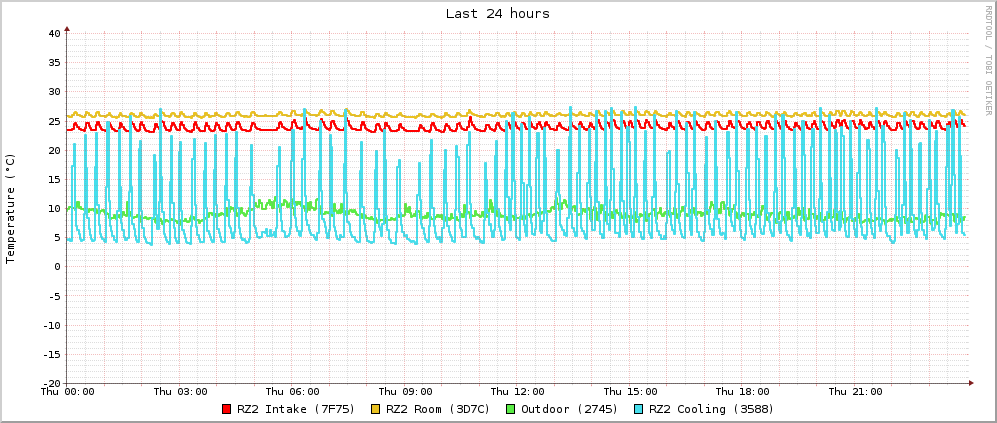
Task: Click the Thu 00:00 time axis label
Action: click(68, 392)
